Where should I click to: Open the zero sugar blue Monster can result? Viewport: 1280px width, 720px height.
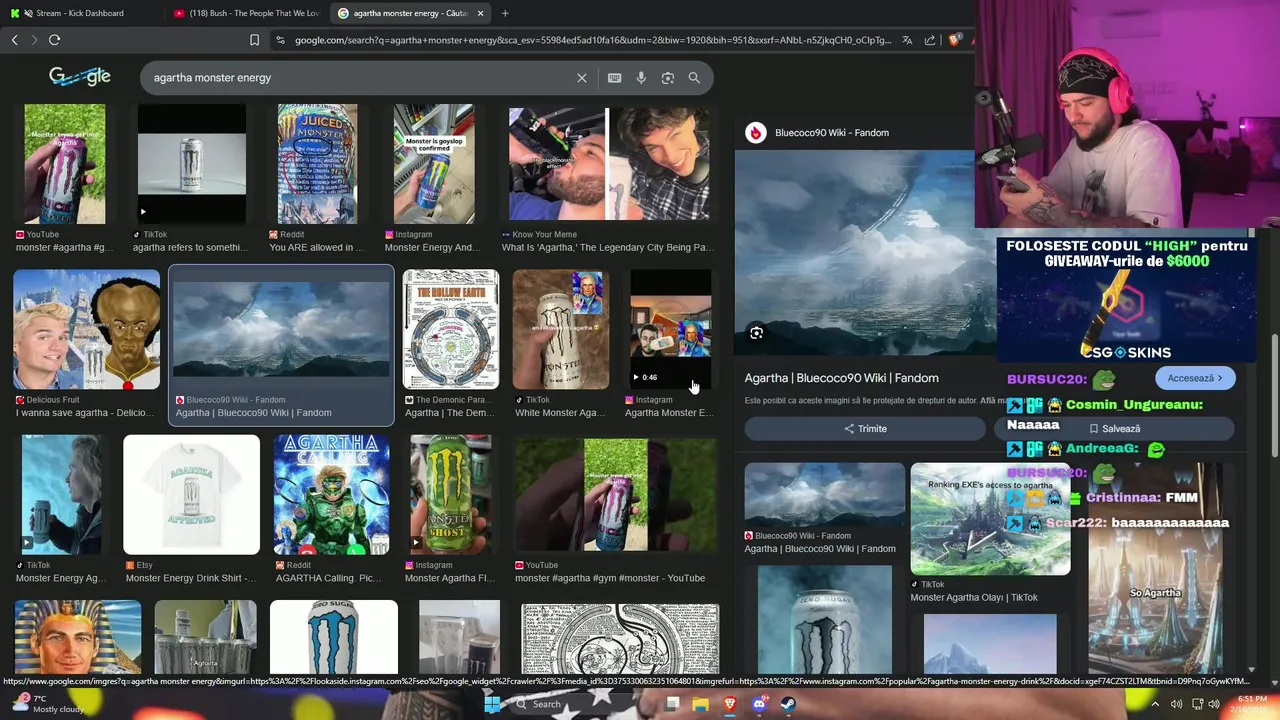334,638
